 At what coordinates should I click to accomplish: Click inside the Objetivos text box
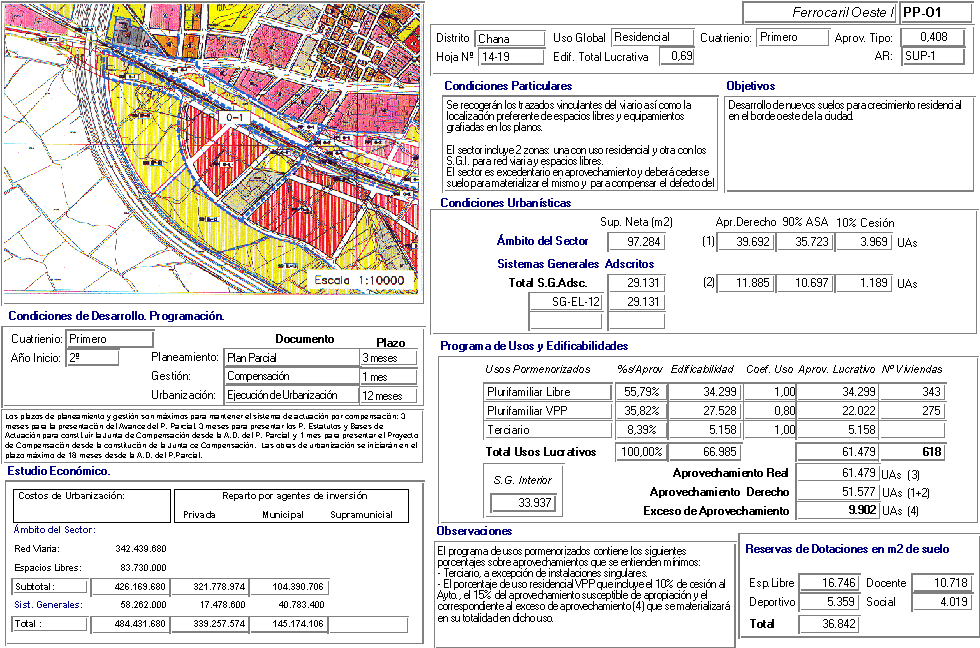coord(848,142)
